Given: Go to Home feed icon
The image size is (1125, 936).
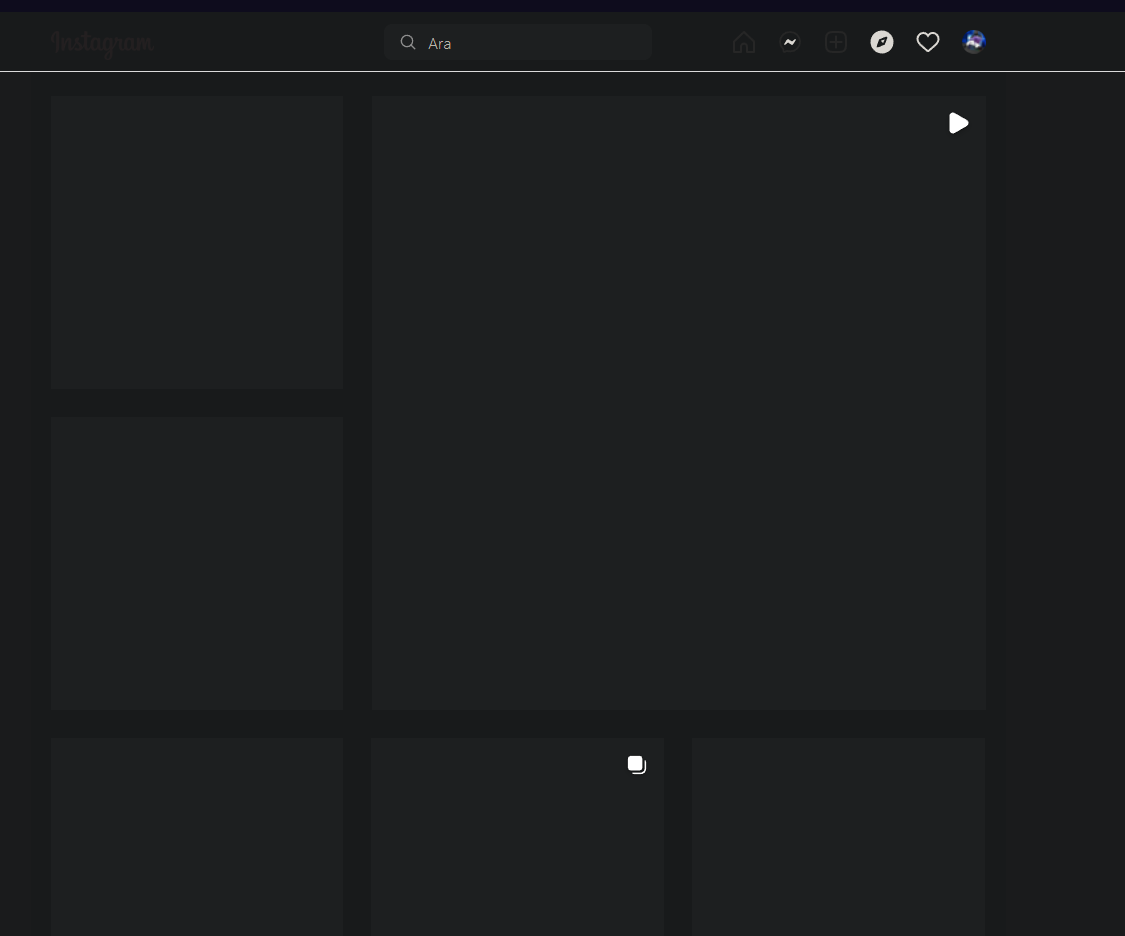Looking at the screenshot, I should 744,42.
